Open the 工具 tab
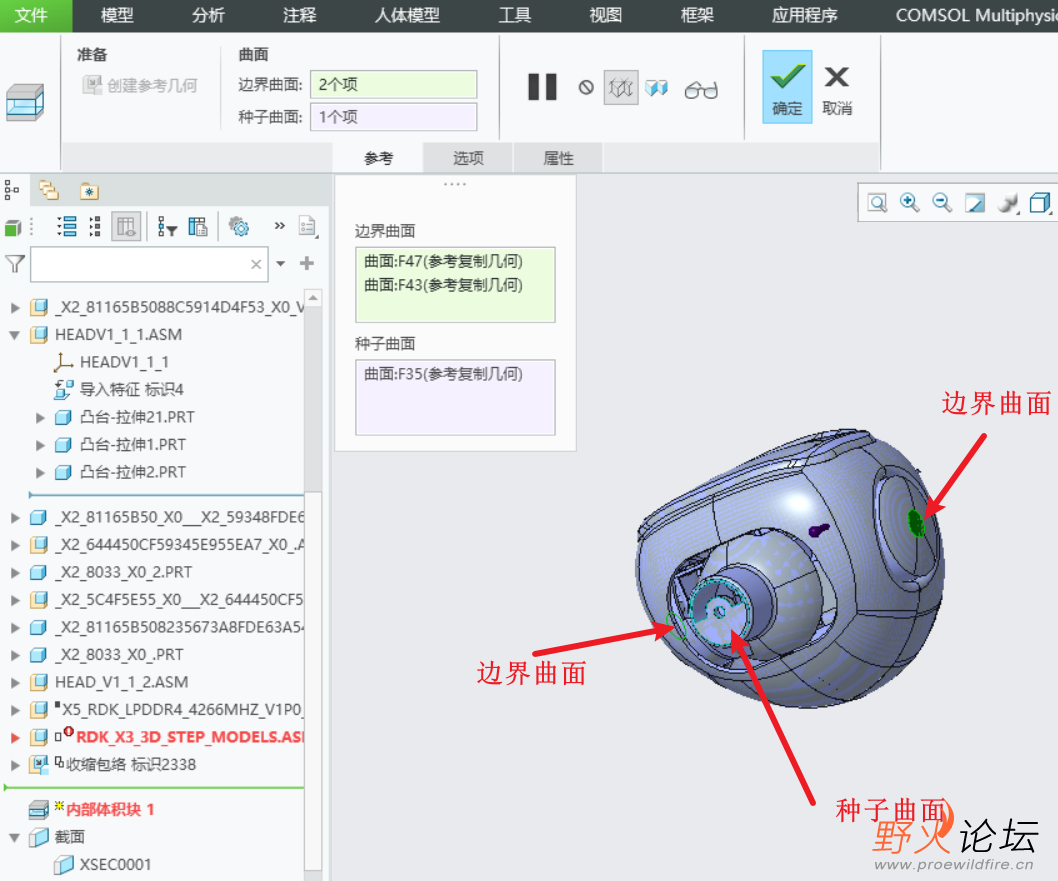 point(514,15)
